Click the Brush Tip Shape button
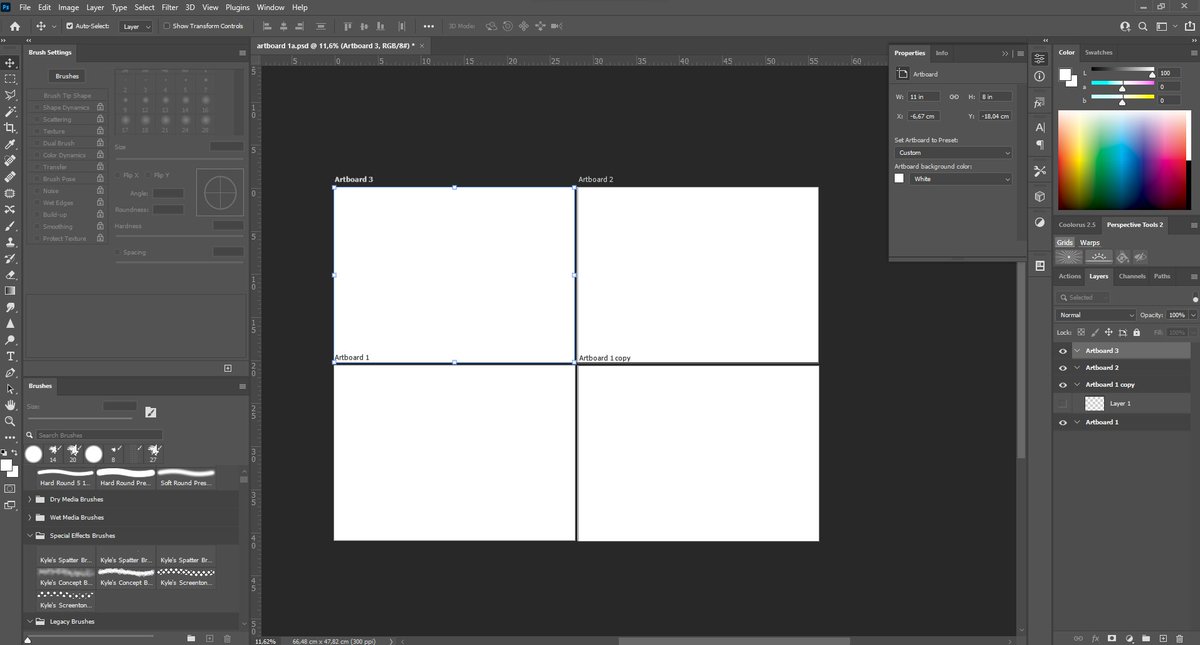This screenshot has width=1200, height=645. coord(67,95)
